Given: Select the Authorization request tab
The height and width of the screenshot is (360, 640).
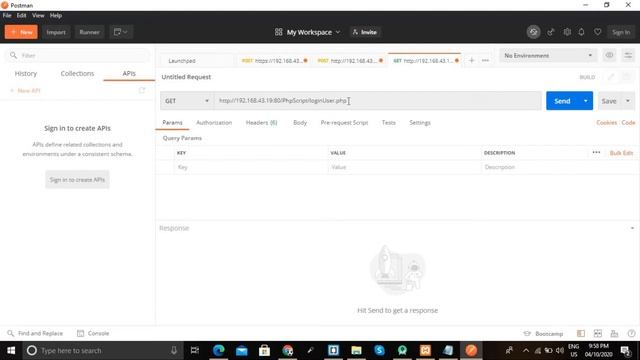Looking at the screenshot, I should (x=214, y=122).
